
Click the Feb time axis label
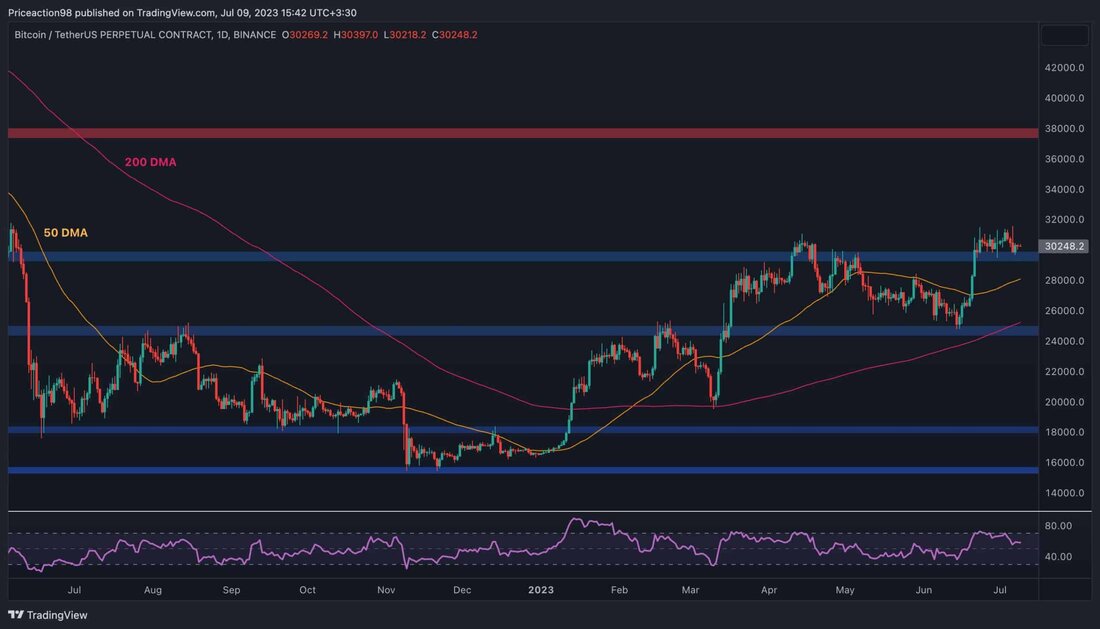click(x=619, y=590)
